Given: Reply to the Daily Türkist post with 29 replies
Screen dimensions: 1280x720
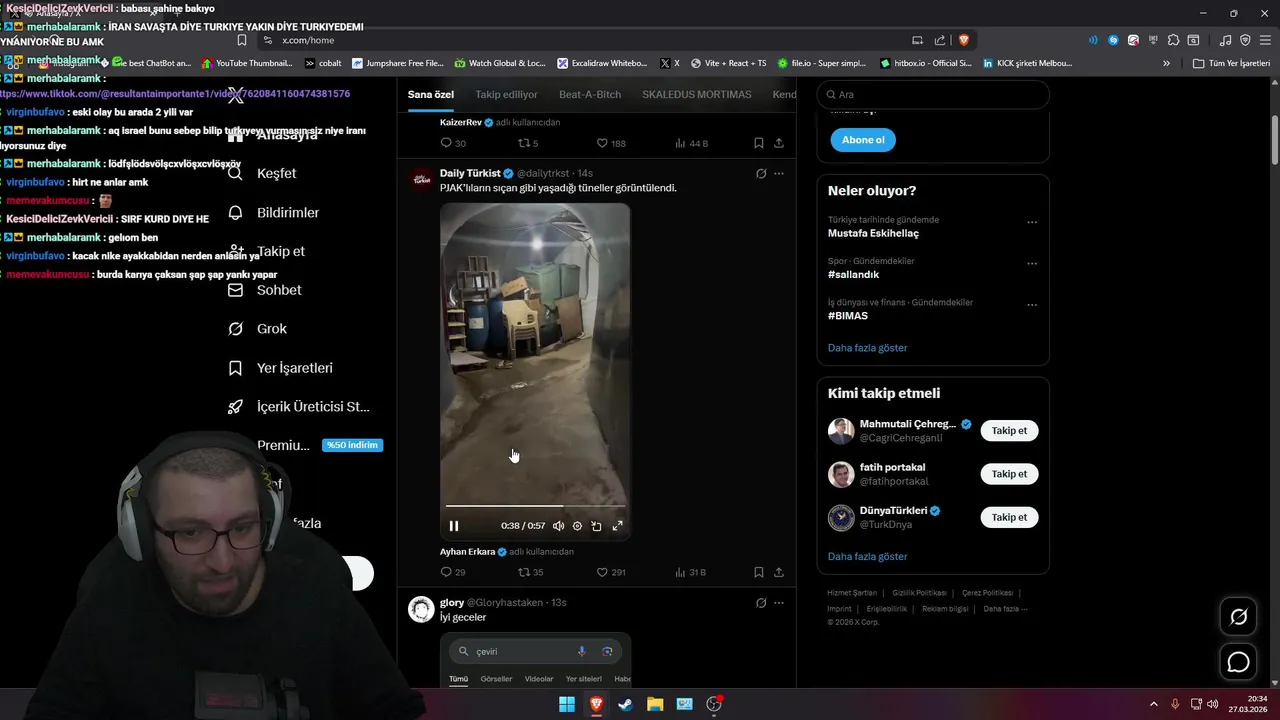Looking at the screenshot, I should click(453, 572).
